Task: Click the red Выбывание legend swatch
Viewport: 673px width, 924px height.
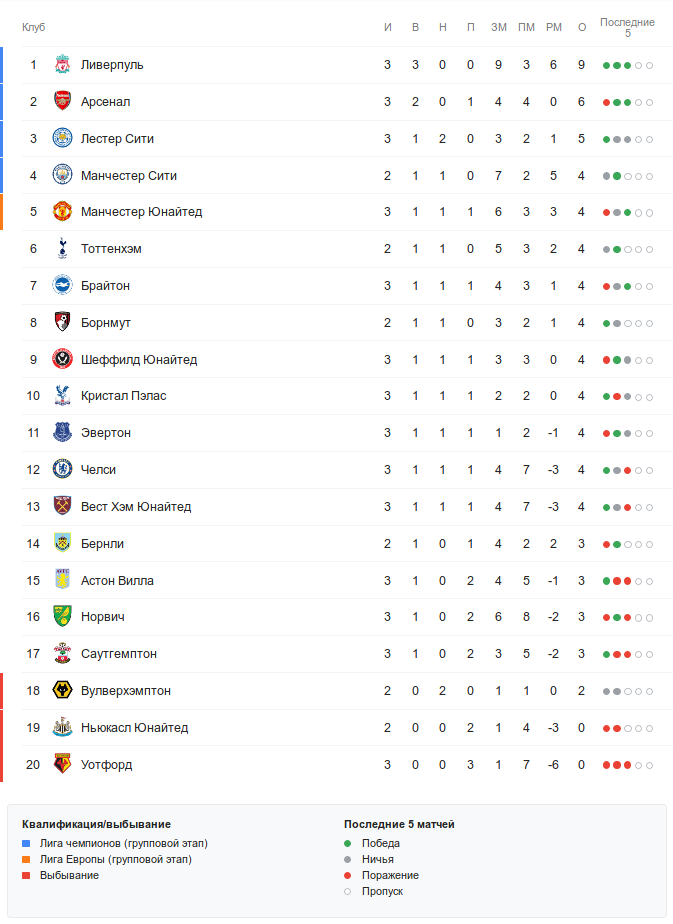Action: pos(26,876)
